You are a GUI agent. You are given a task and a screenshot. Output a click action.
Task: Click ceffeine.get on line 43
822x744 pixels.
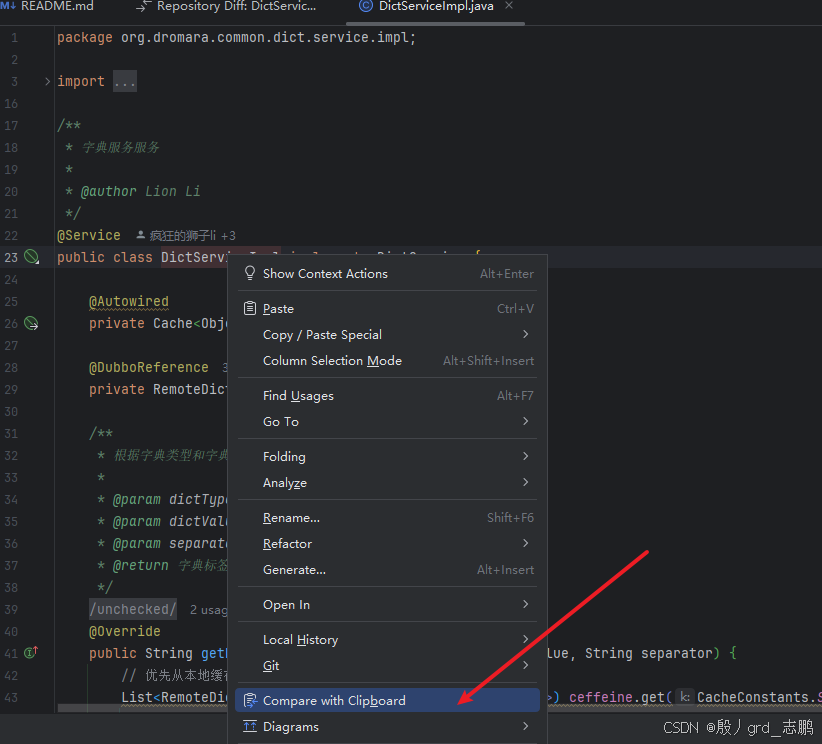pos(617,697)
